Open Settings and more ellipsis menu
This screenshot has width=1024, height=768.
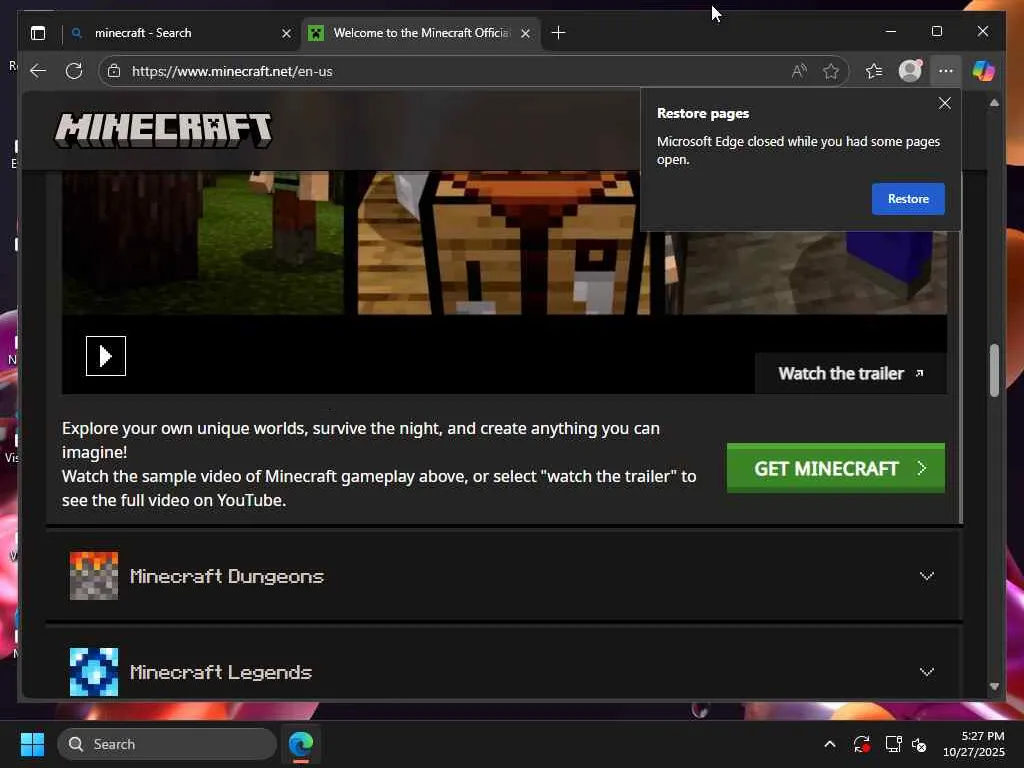pyautogui.click(x=946, y=71)
